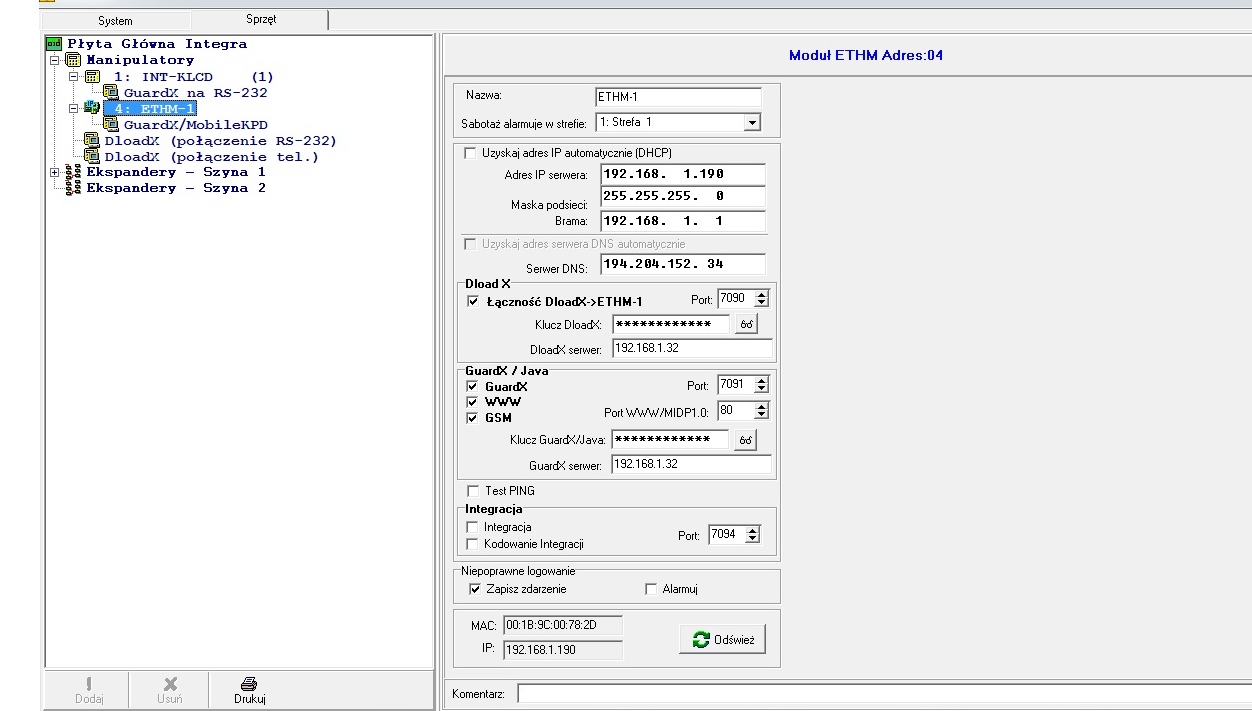Click the Maska podsieci field

pos(683,197)
